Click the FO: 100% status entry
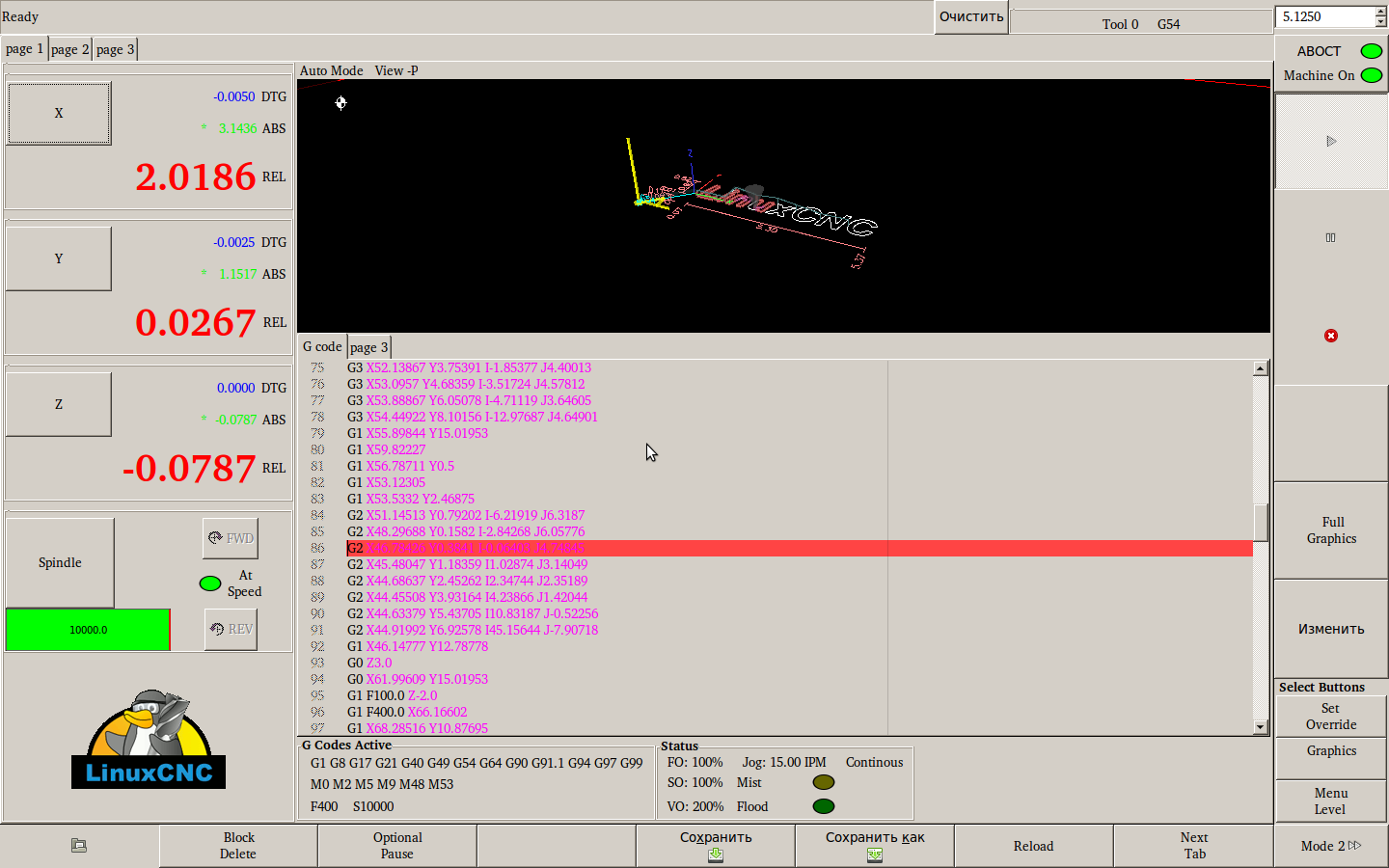This screenshot has height=868, width=1389. point(695,762)
